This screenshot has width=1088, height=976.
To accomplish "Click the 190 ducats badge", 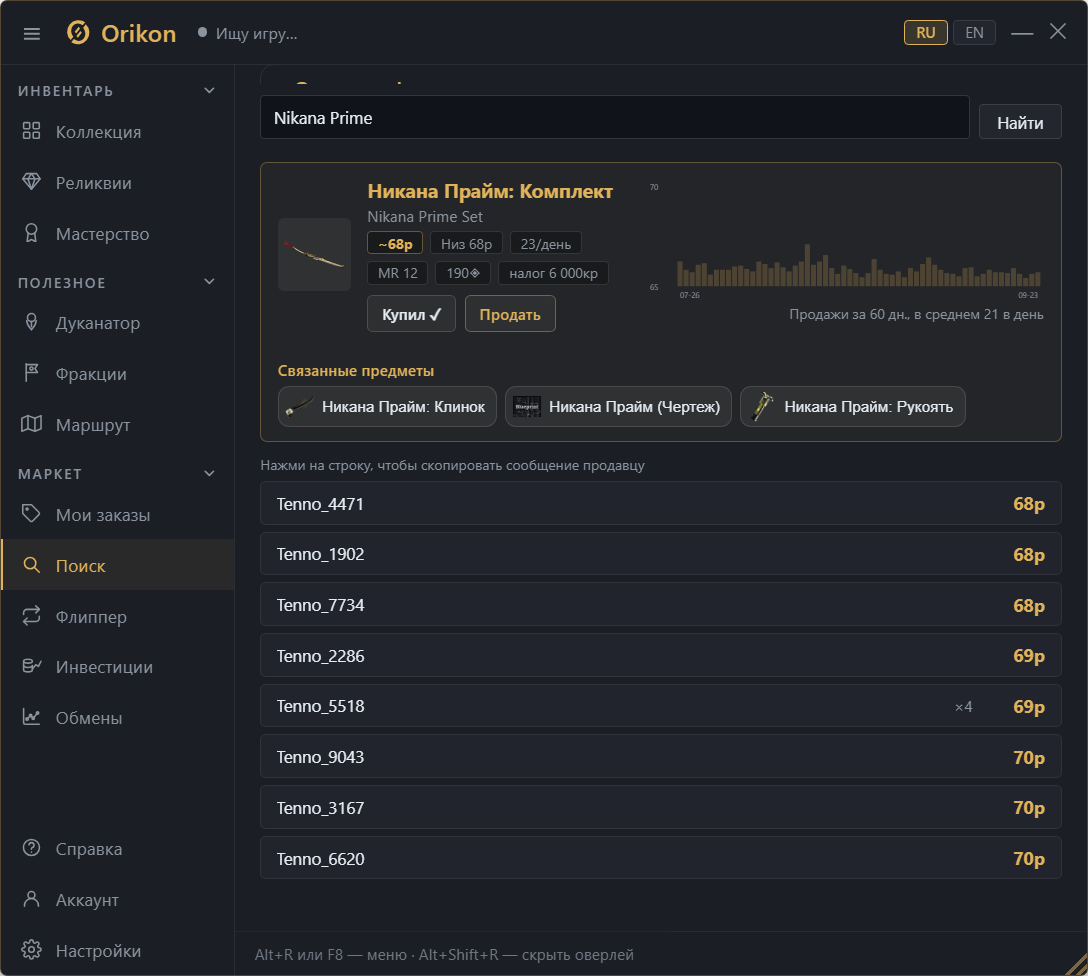I will pyautogui.click(x=463, y=273).
